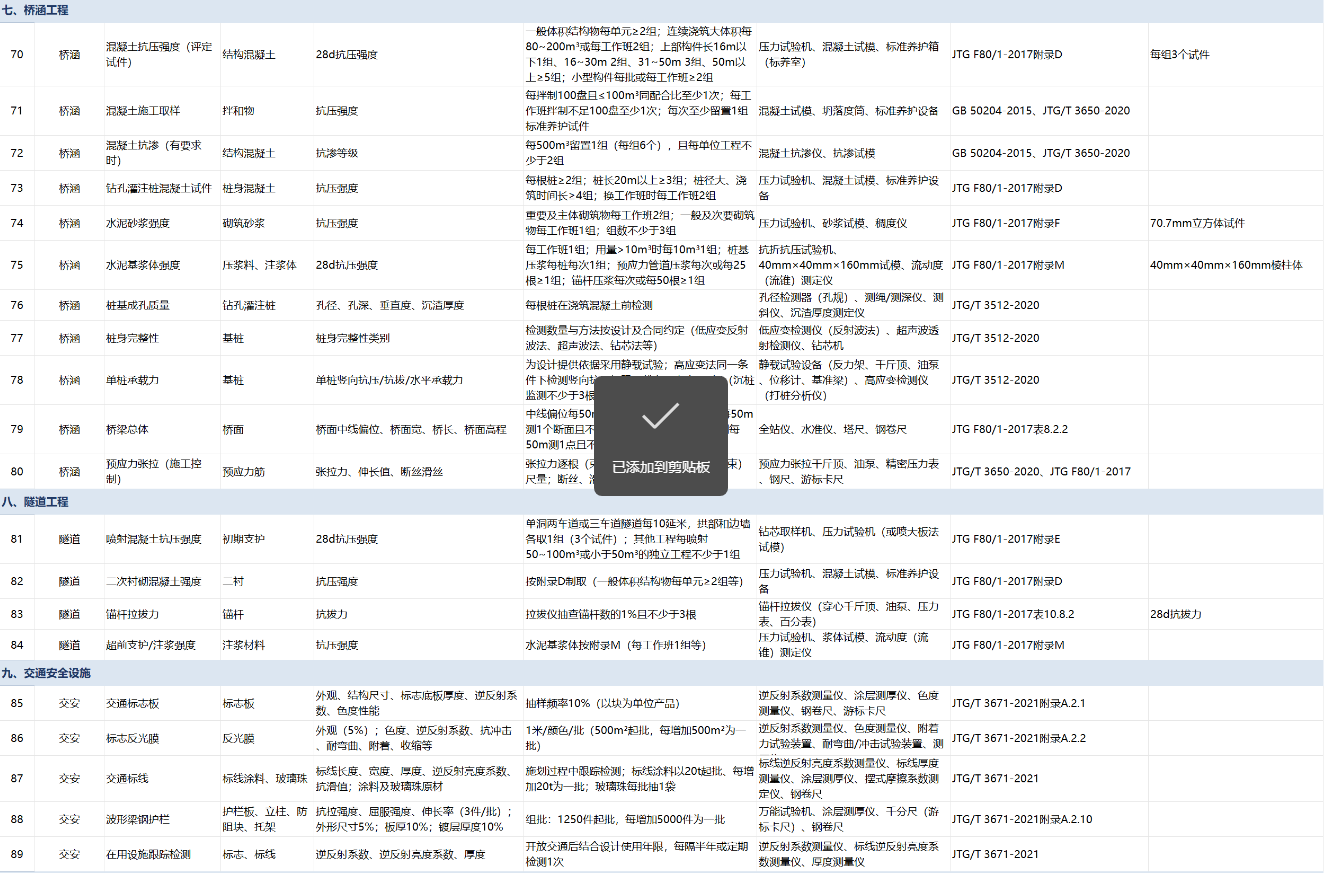The height and width of the screenshot is (873, 1324).
Task: Select the remark 70.7mm立方体试件
Action: click(x=1197, y=223)
